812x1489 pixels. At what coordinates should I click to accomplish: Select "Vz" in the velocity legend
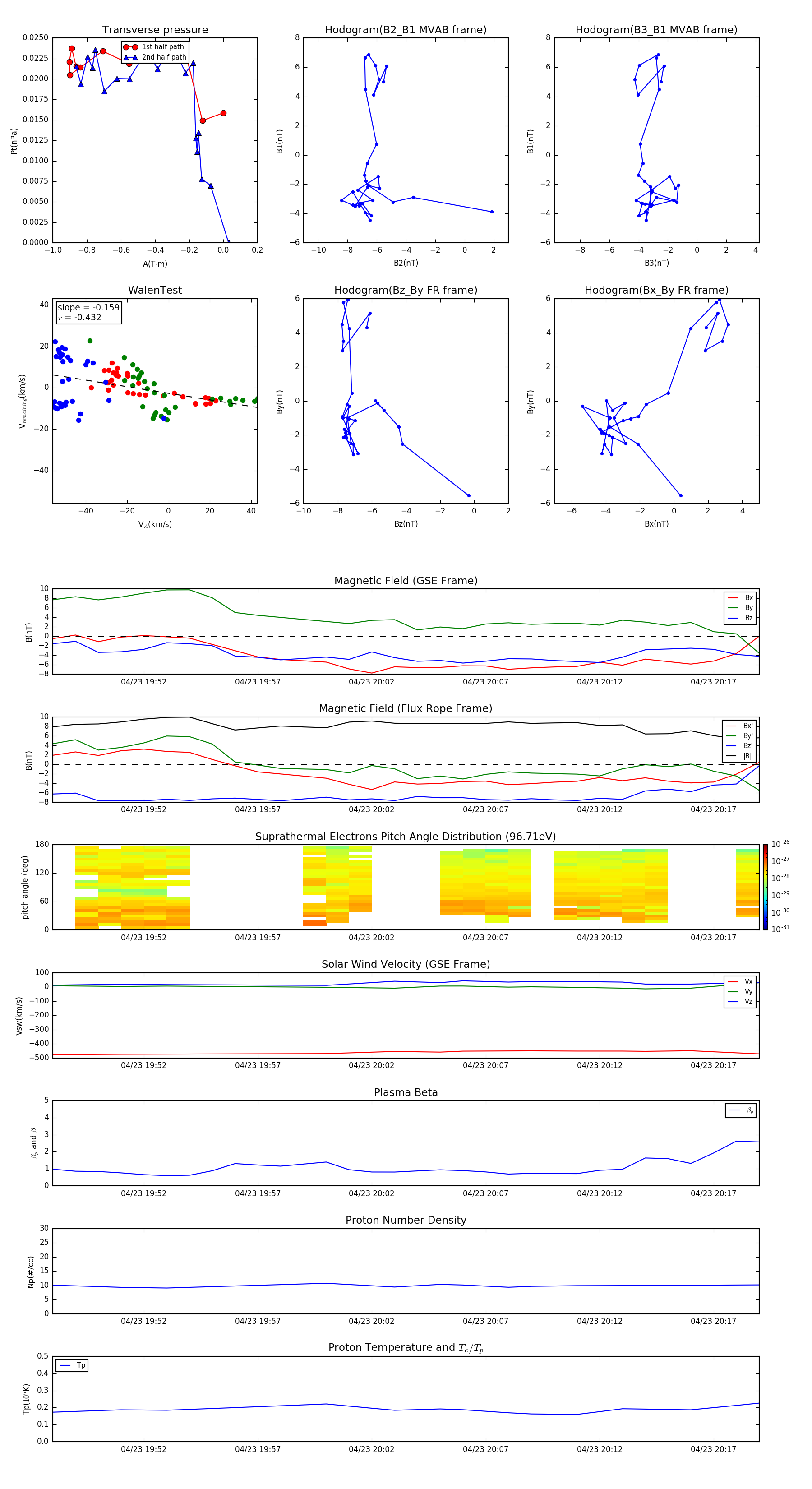[740, 1002]
